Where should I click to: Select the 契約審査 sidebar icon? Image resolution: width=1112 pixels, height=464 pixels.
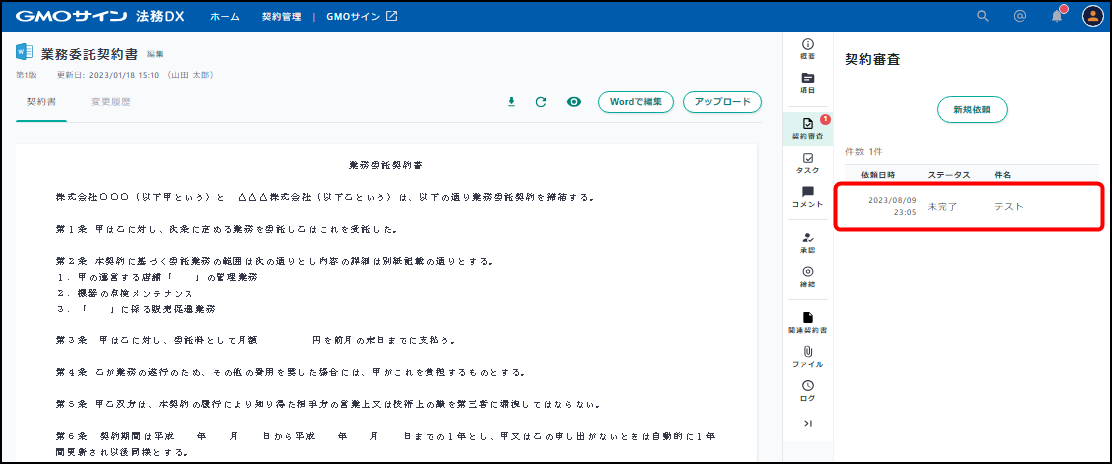[807, 128]
